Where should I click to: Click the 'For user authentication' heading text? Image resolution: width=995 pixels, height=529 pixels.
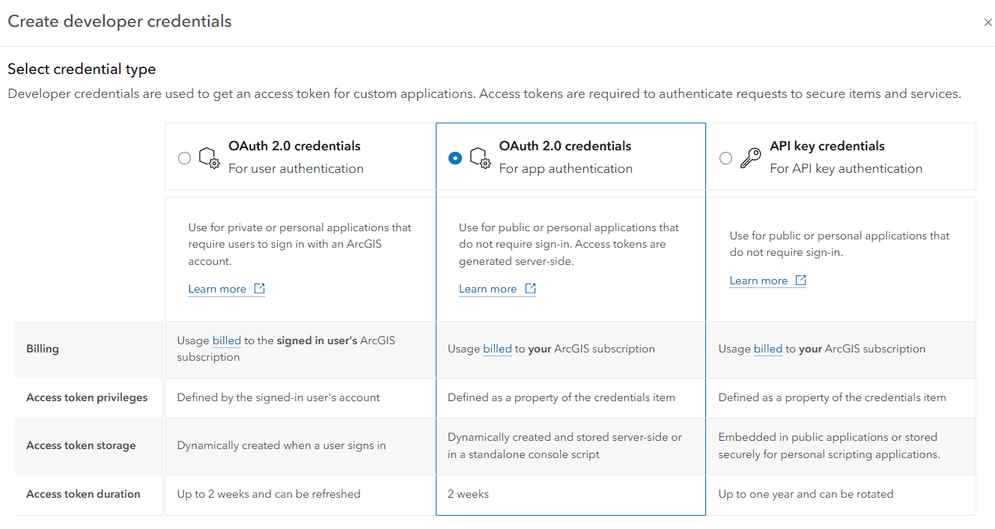tap(296, 169)
